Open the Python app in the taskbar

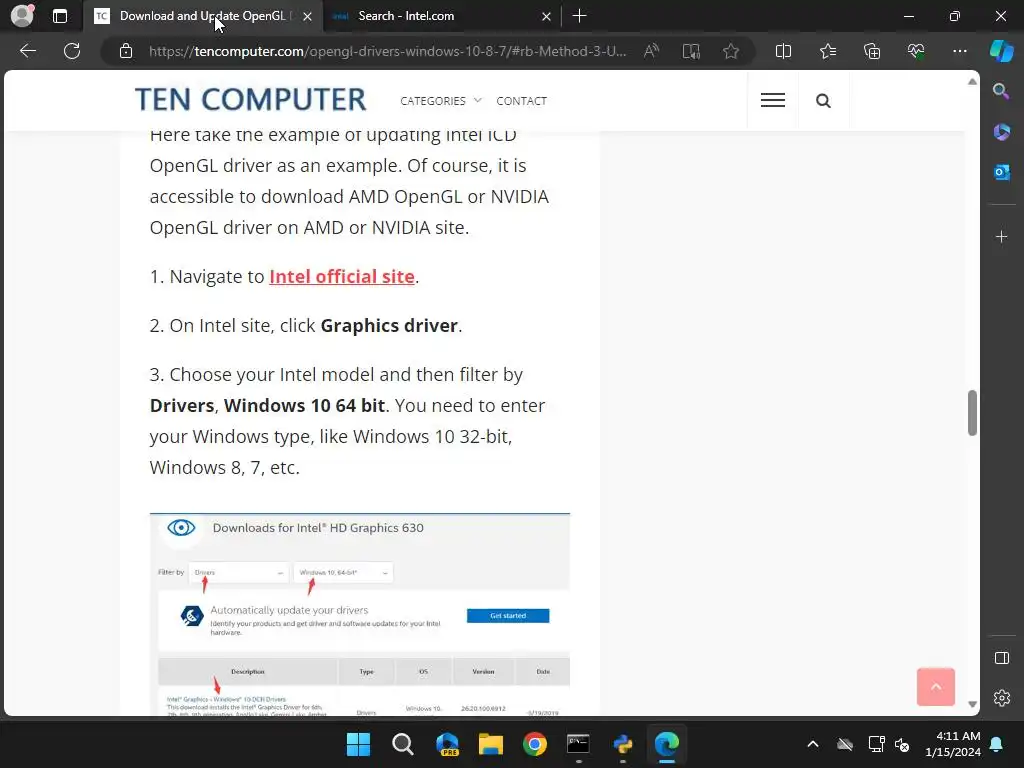(622, 744)
